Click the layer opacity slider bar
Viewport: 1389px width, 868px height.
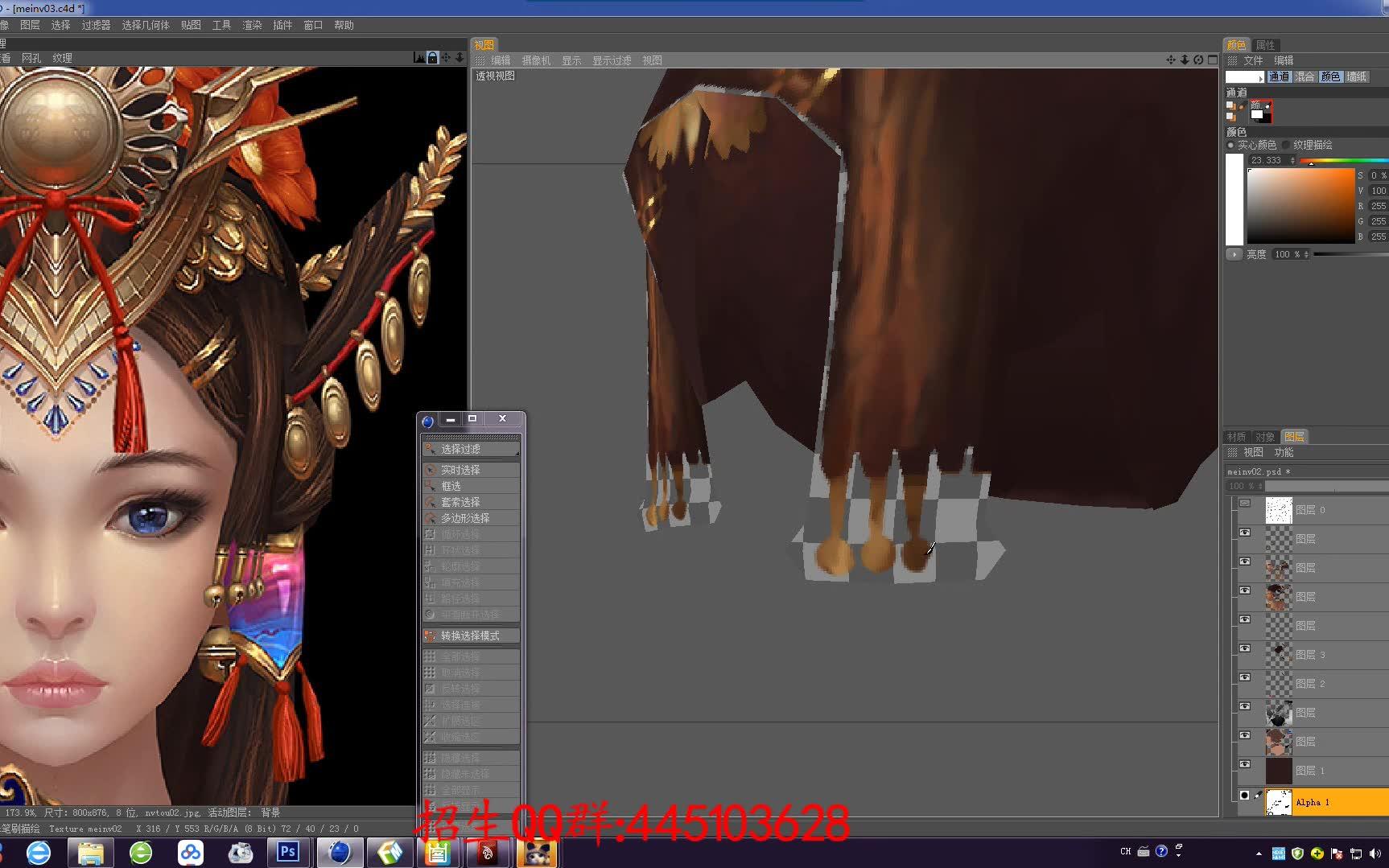[x=1327, y=486]
